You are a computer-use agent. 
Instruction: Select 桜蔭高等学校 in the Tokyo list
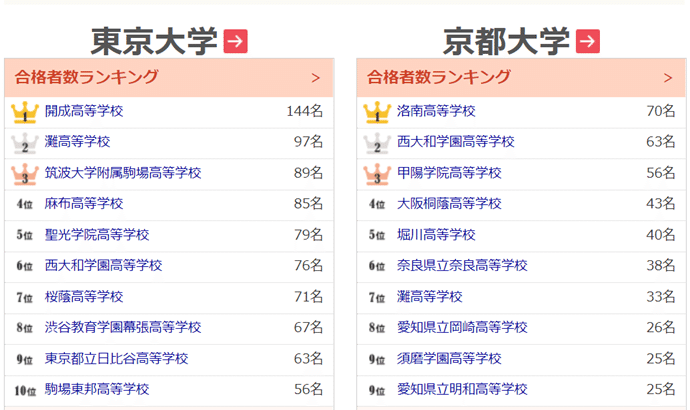point(84,297)
